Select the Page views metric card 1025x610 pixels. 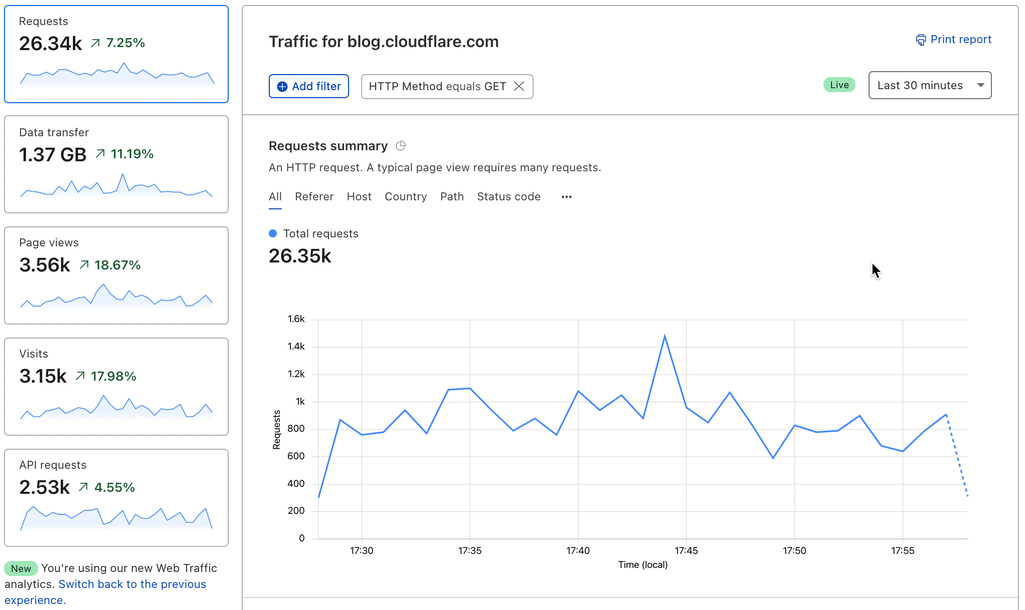pos(116,275)
